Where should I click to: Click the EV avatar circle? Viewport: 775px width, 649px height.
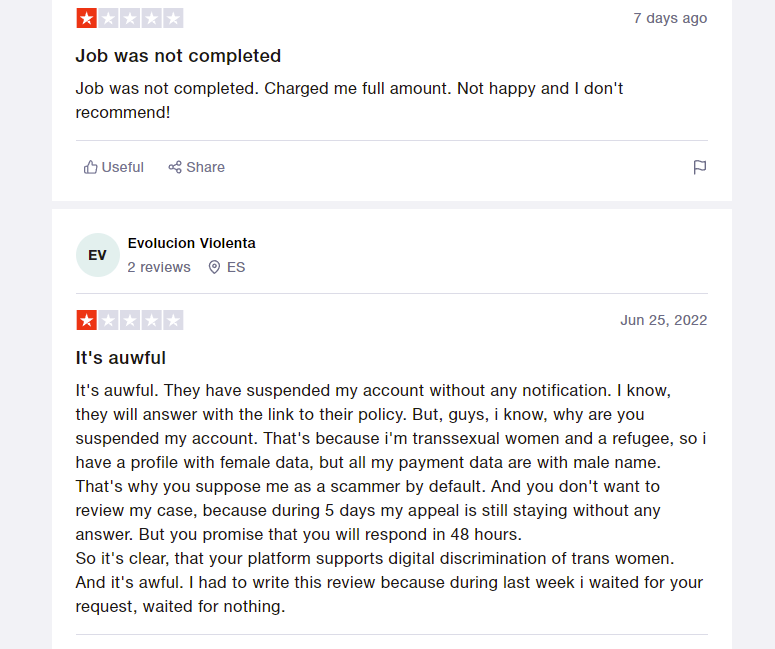98,255
